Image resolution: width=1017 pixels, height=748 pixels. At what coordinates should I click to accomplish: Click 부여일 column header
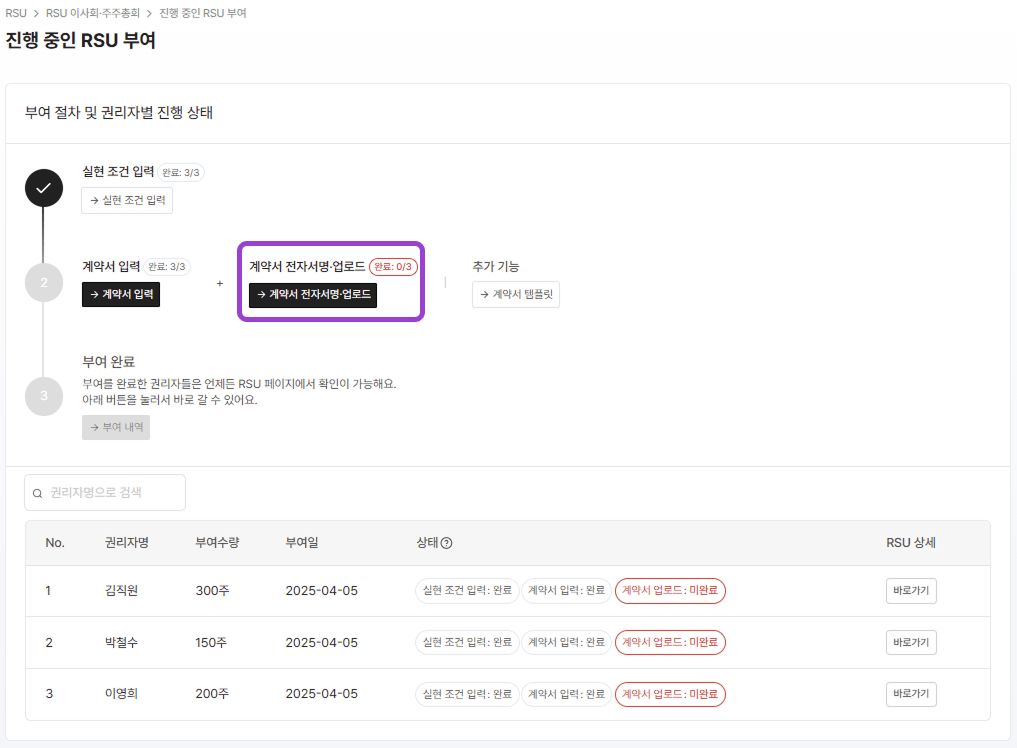pos(302,542)
